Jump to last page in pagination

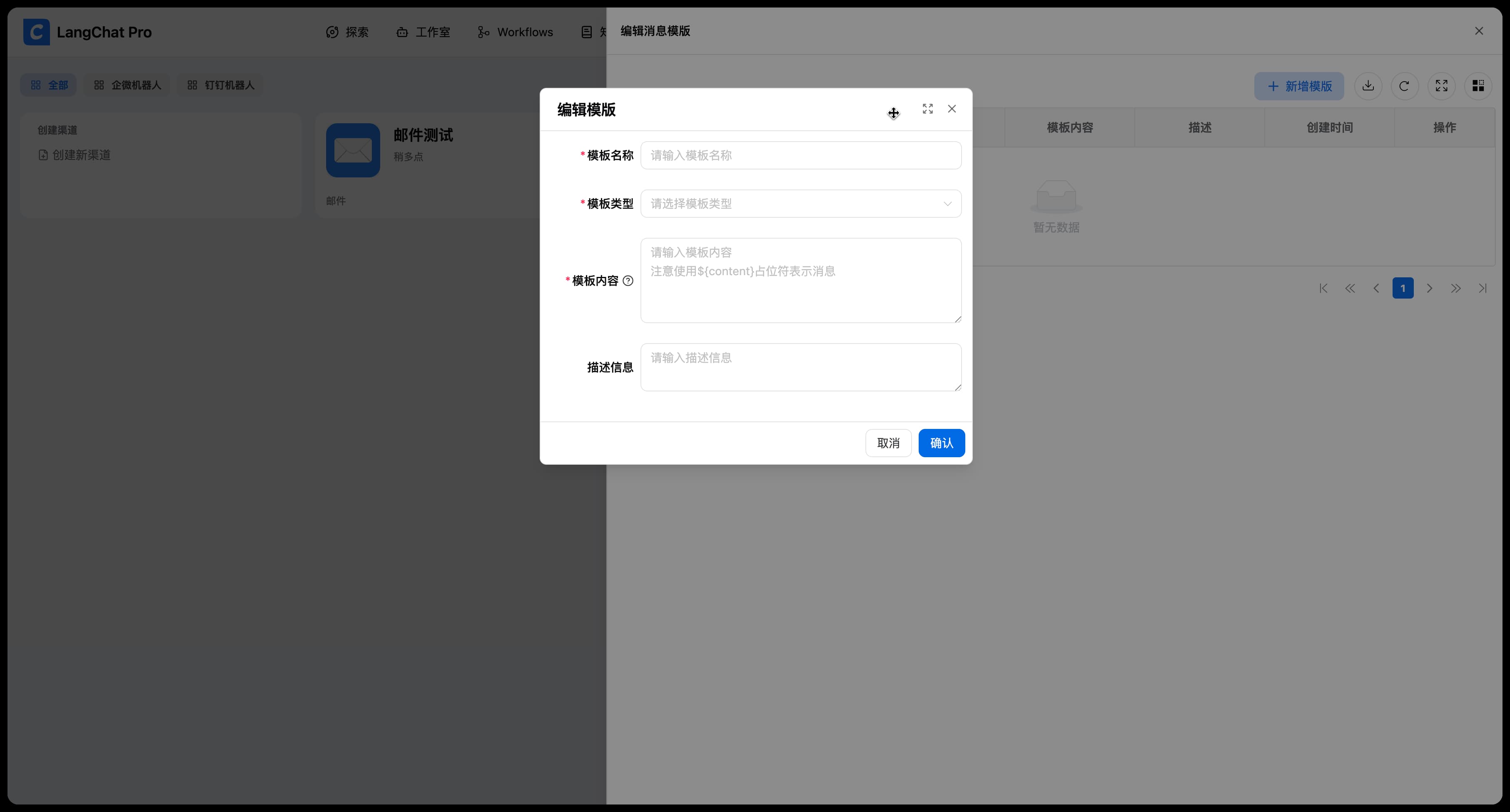[x=1483, y=288]
